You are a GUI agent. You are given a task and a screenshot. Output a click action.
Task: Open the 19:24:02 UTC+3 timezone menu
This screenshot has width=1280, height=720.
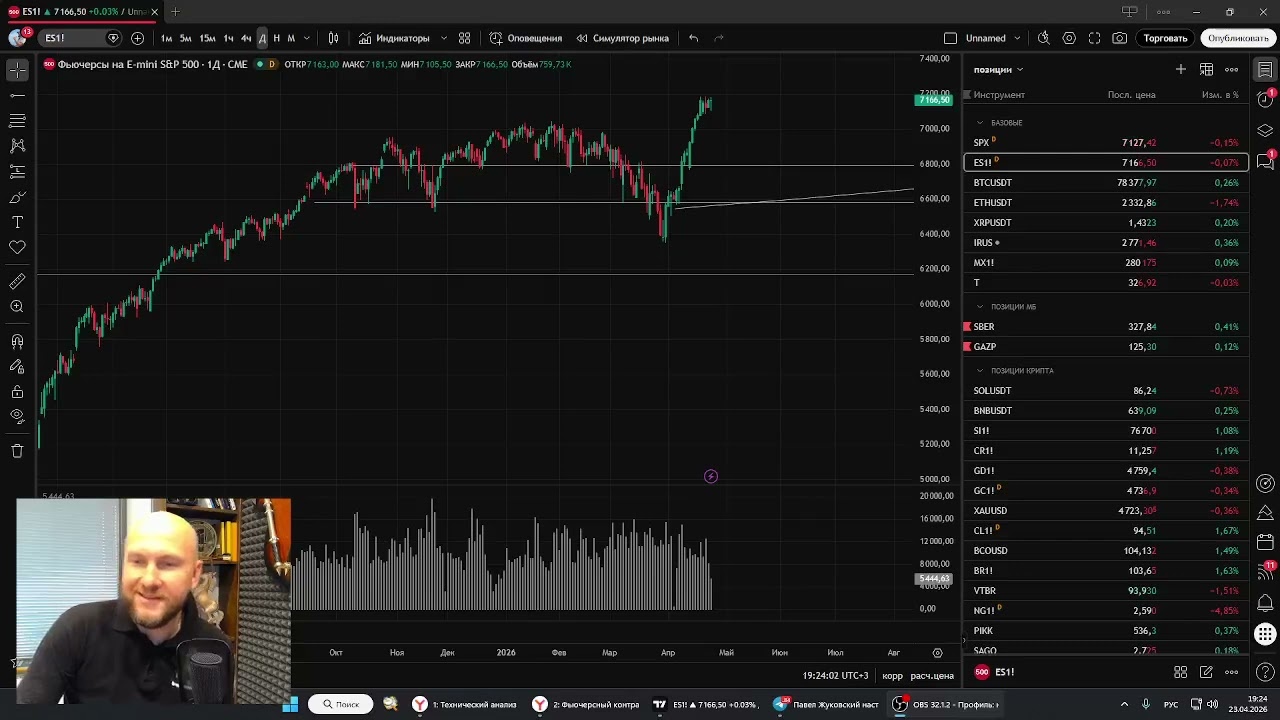(x=835, y=675)
